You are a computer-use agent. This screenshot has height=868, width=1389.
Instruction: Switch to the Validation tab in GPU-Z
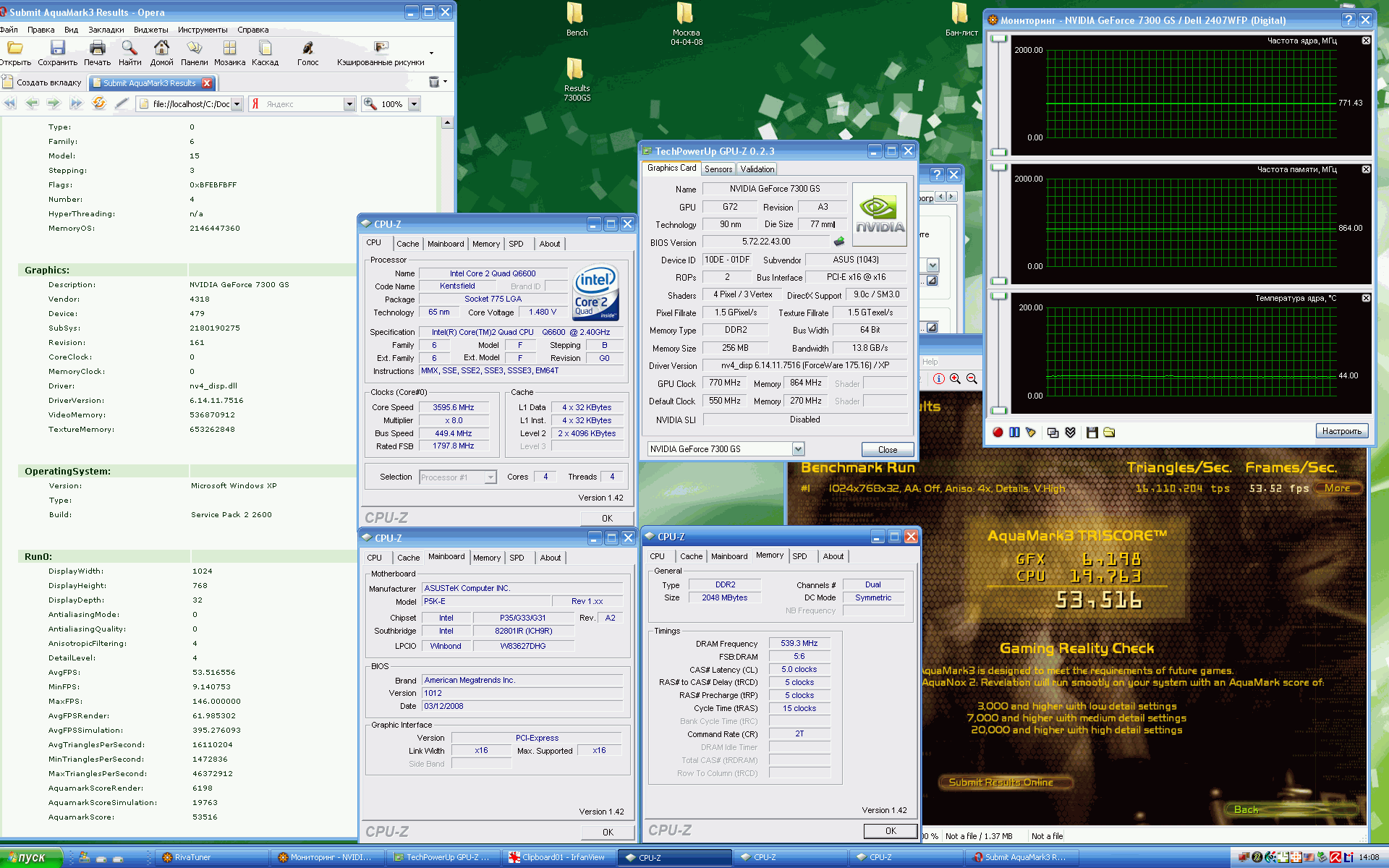[757, 169]
